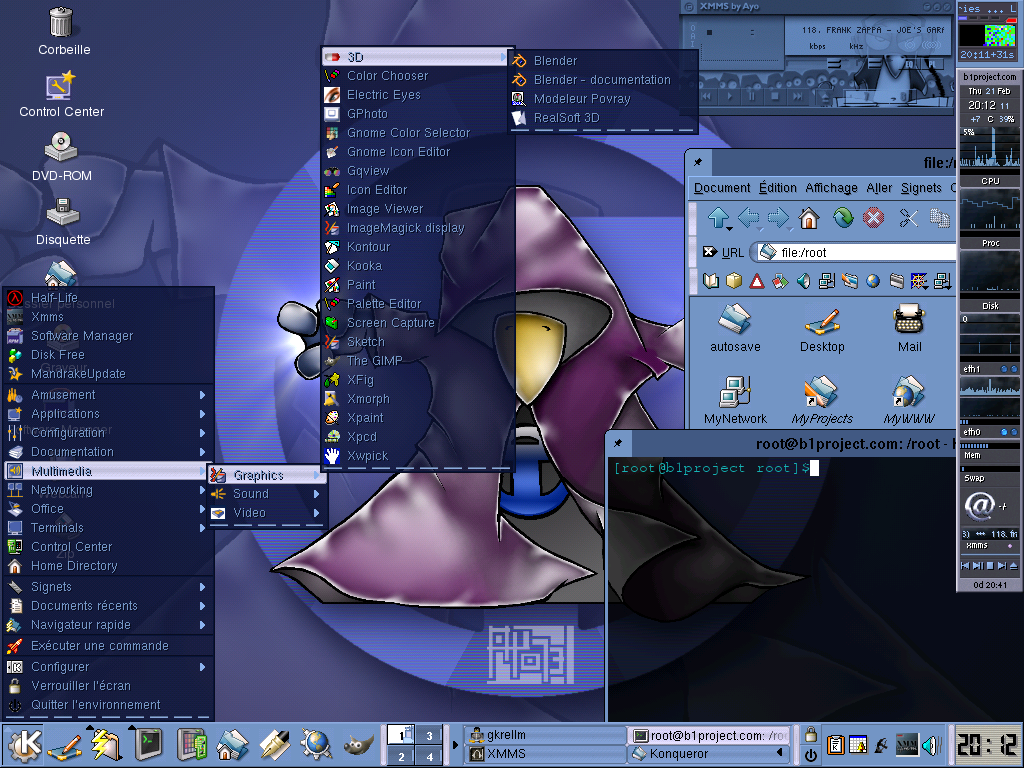Click Konqueror's Forward arrow icon

pyautogui.click(x=778, y=218)
